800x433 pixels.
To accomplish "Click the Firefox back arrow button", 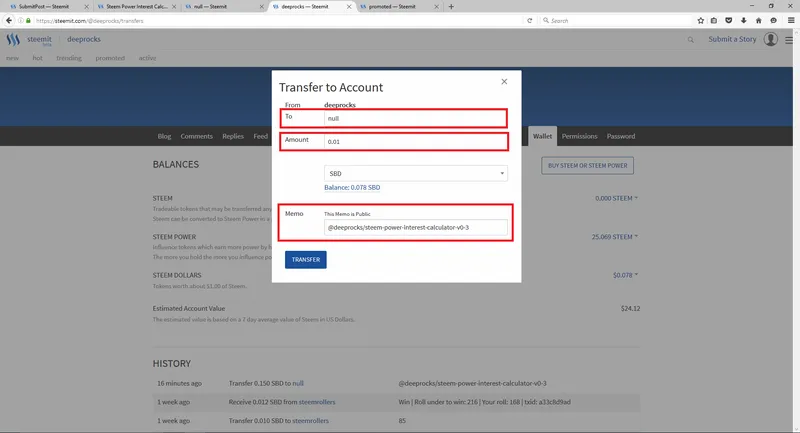I will click(9, 20).
